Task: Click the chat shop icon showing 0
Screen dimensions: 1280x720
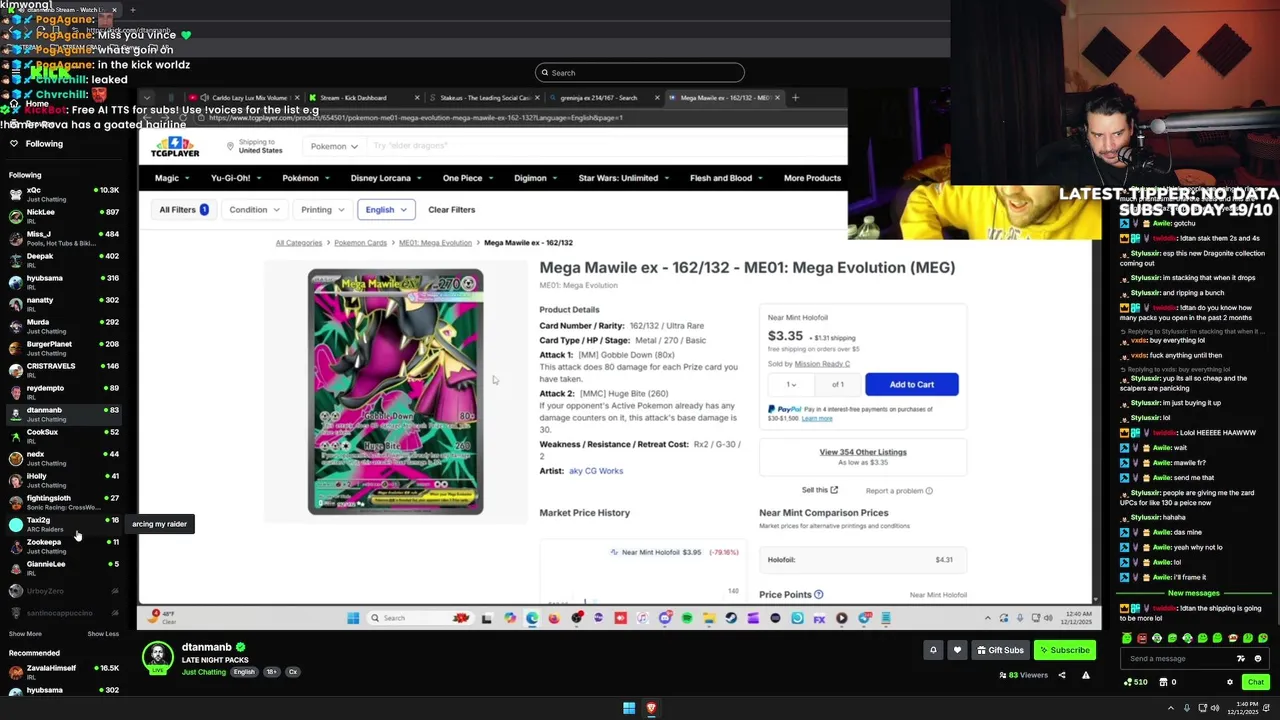Action: tap(1167, 682)
